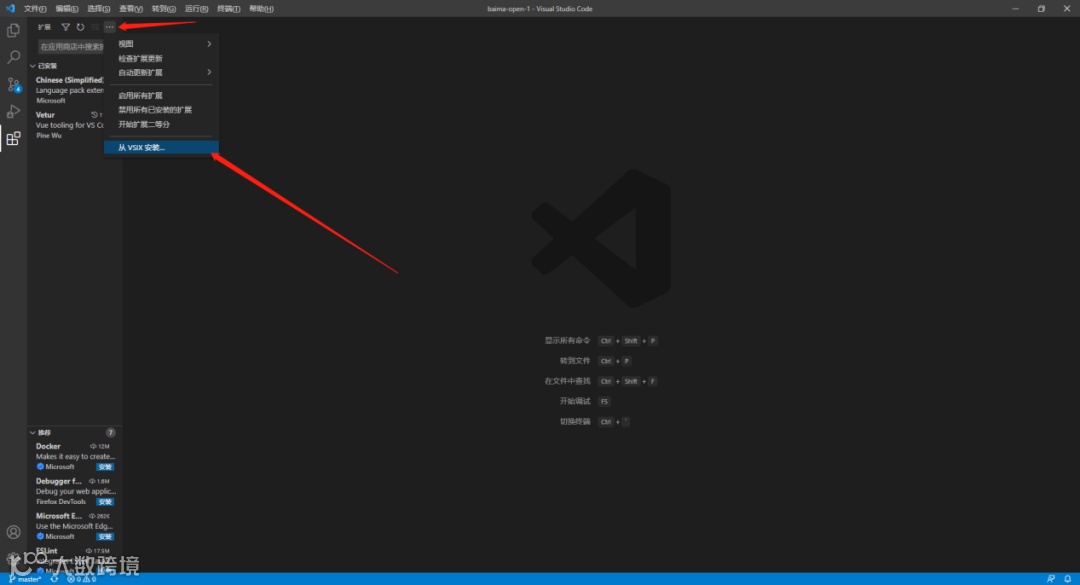This screenshot has height=585, width=1080.
Task: Click the Firefox DevTools publisher text
Action: (x=61, y=502)
